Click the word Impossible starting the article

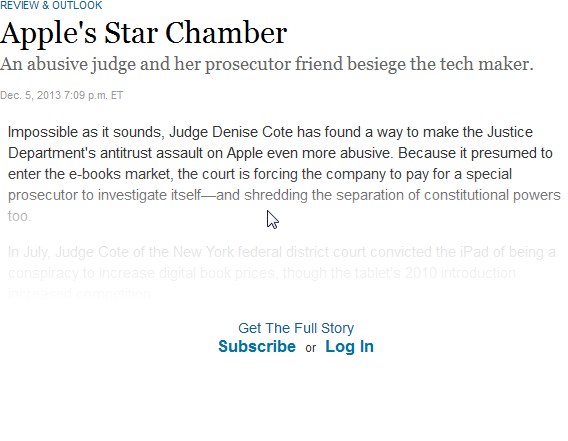pos(43,132)
